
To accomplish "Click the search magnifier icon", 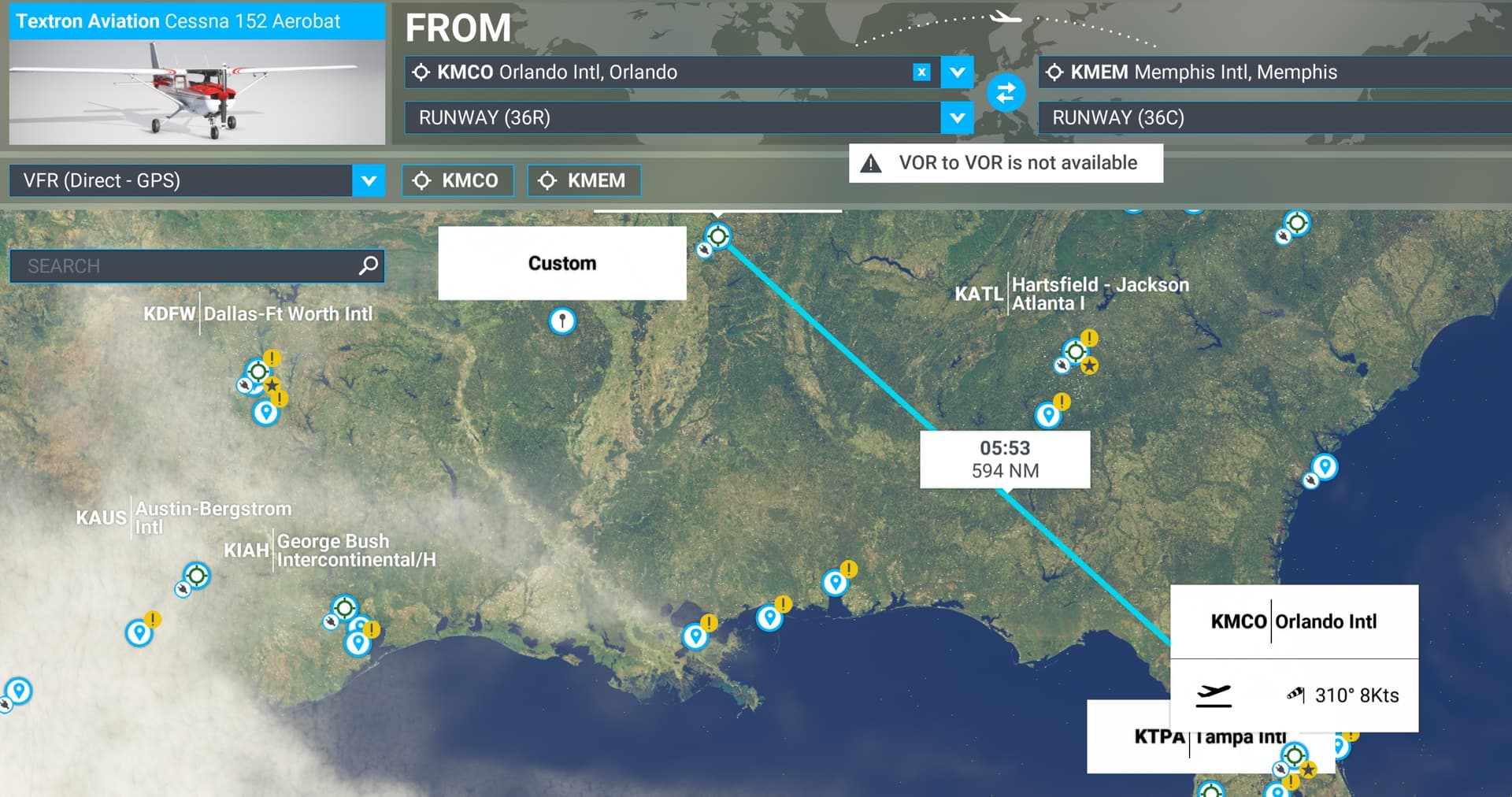I will [x=368, y=266].
